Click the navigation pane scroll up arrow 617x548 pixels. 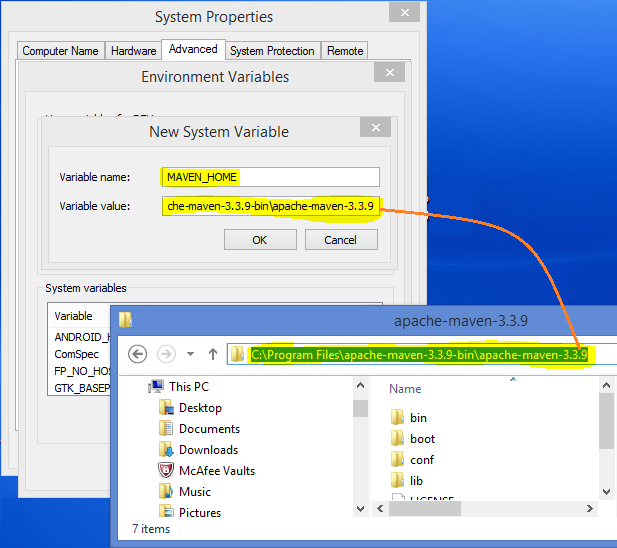point(360,385)
